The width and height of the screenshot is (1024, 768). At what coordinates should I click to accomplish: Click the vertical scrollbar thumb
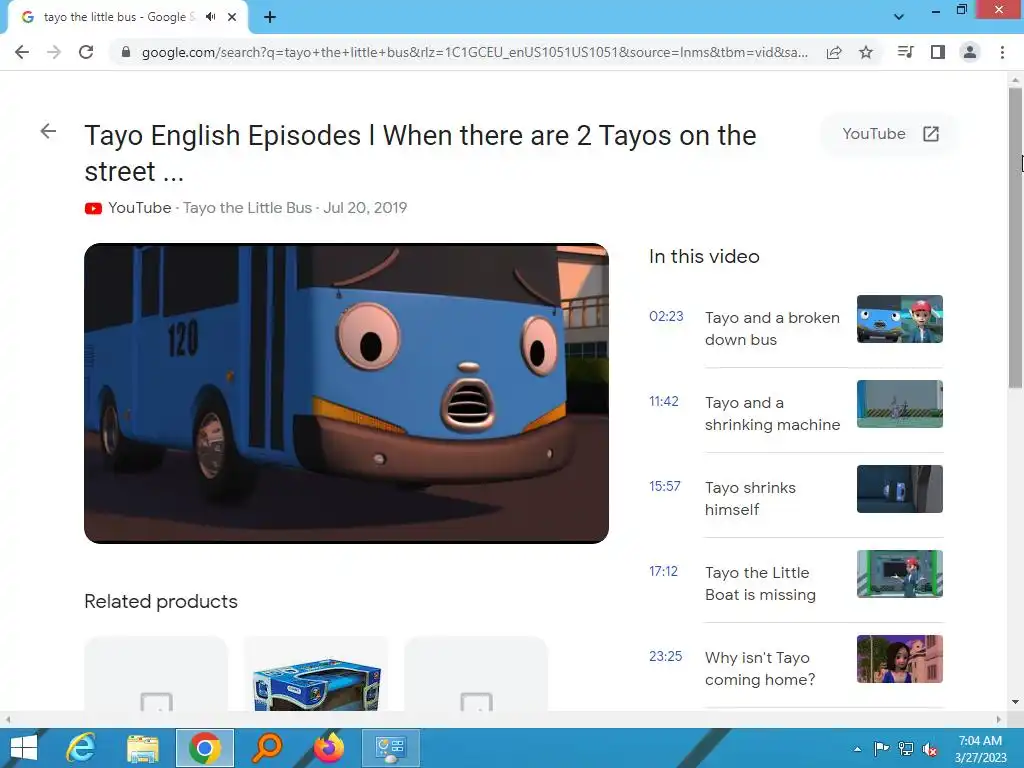pyautogui.click(x=1015, y=238)
